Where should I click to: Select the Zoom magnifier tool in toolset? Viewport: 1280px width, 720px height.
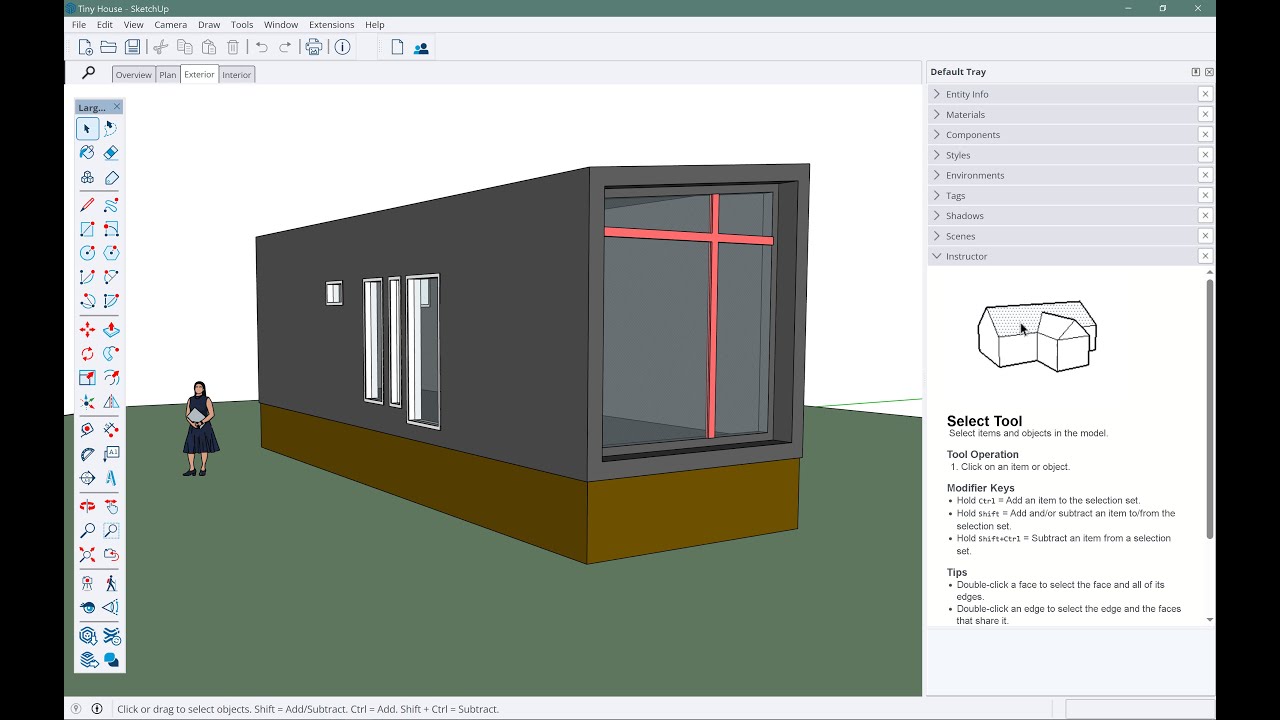(x=87, y=531)
